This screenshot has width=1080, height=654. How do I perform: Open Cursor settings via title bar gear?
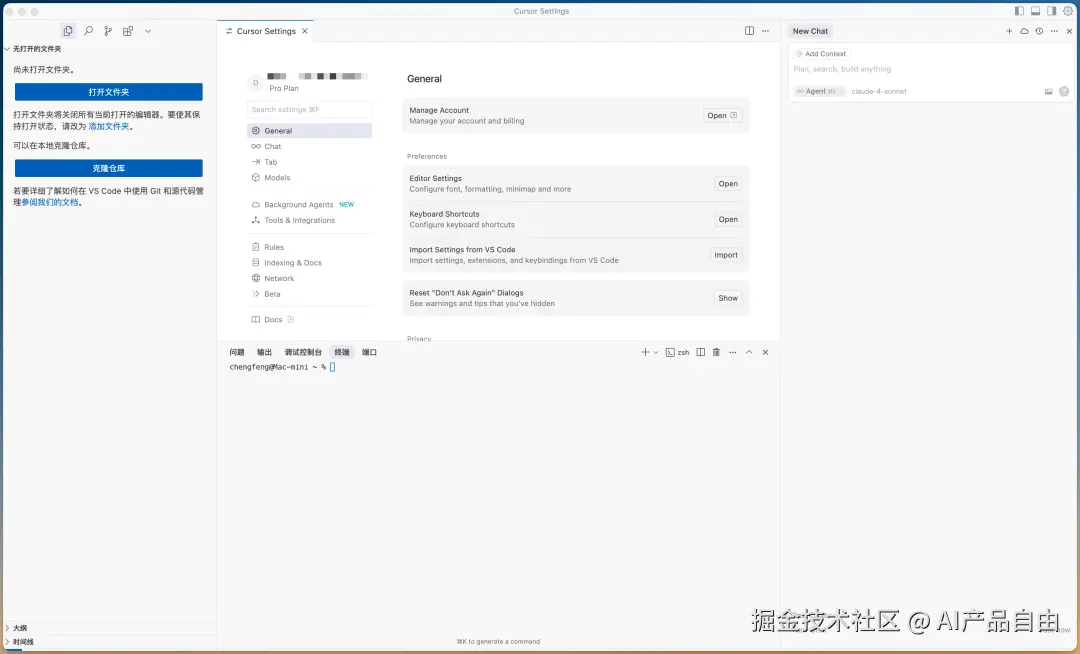1068,11
